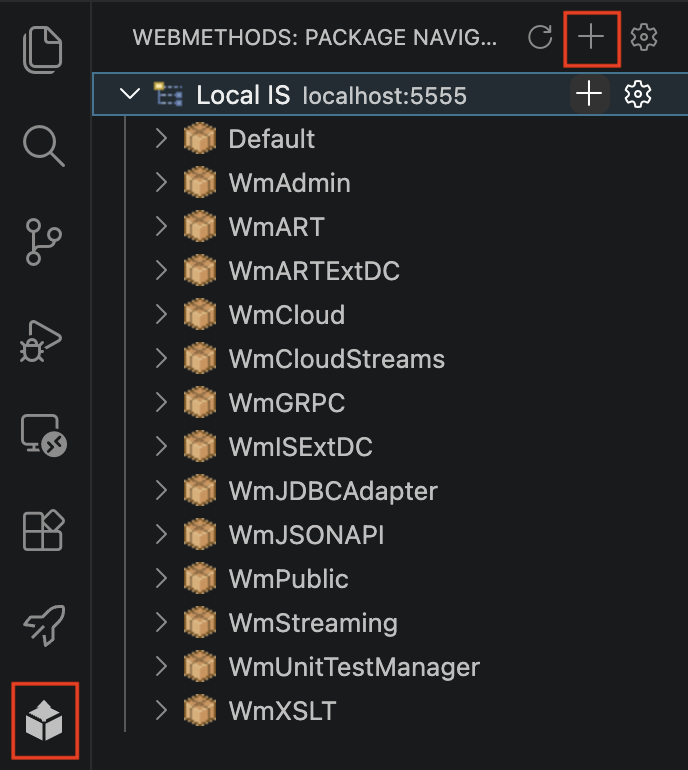Image resolution: width=688 pixels, height=770 pixels.
Task: Expand the WmGRPC package
Action: 161,402
